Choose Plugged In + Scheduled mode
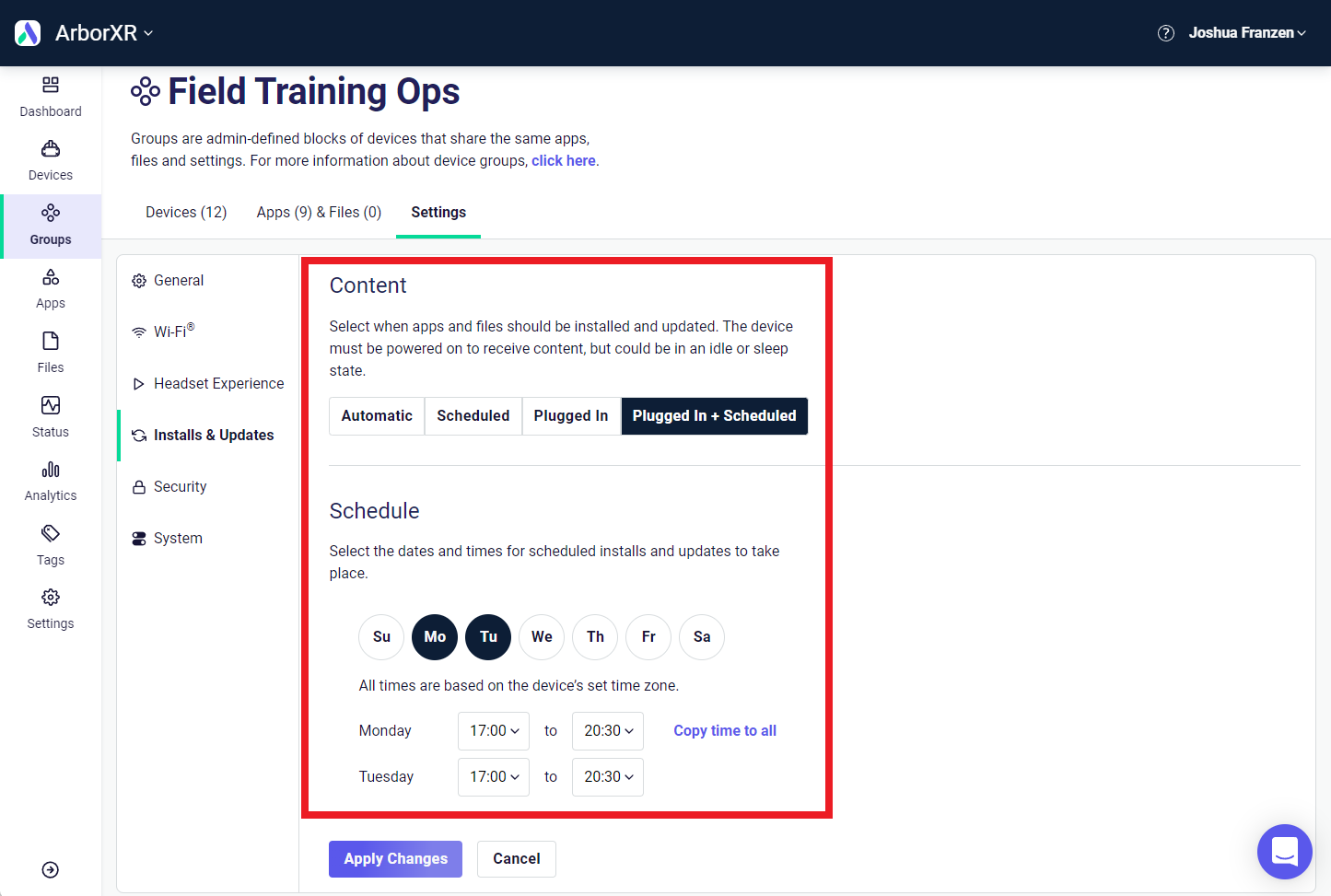This screenshot has height=896, width=1331. point(715,415)
